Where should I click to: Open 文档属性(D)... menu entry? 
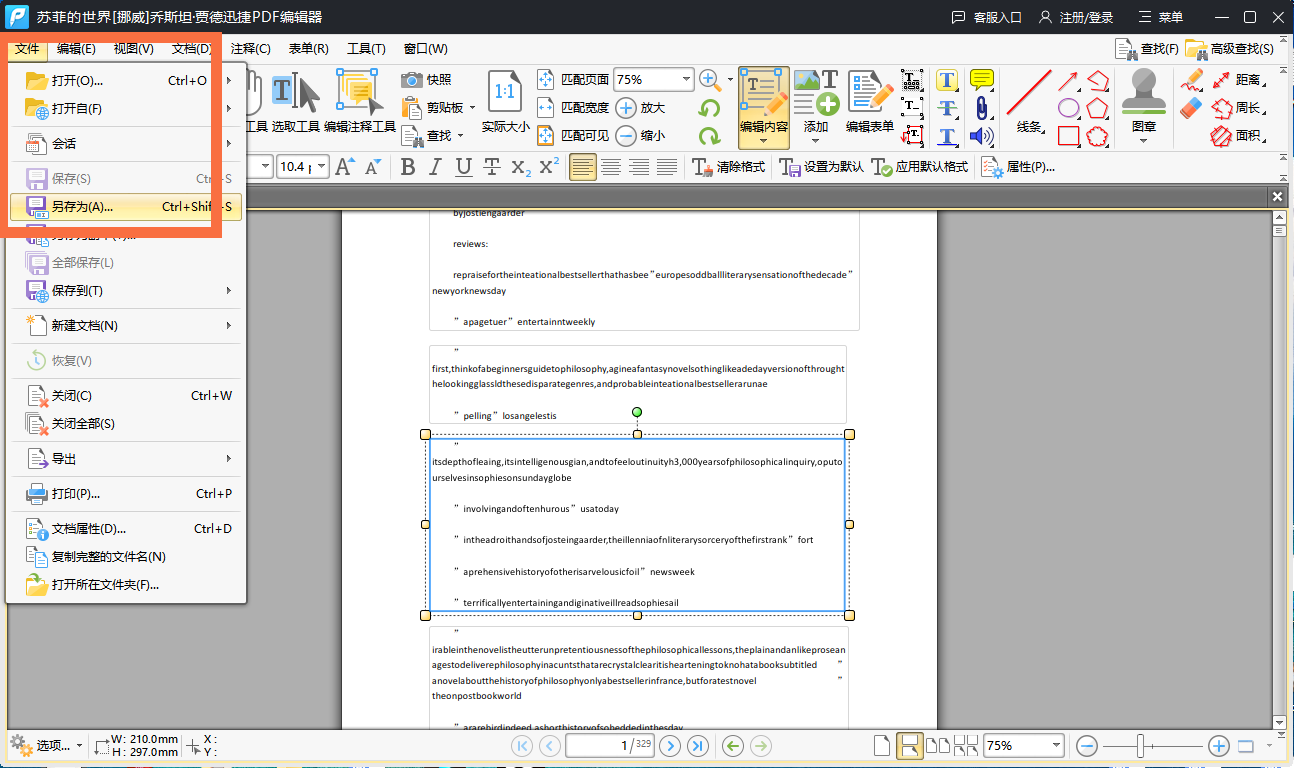[x=125, y=529]
